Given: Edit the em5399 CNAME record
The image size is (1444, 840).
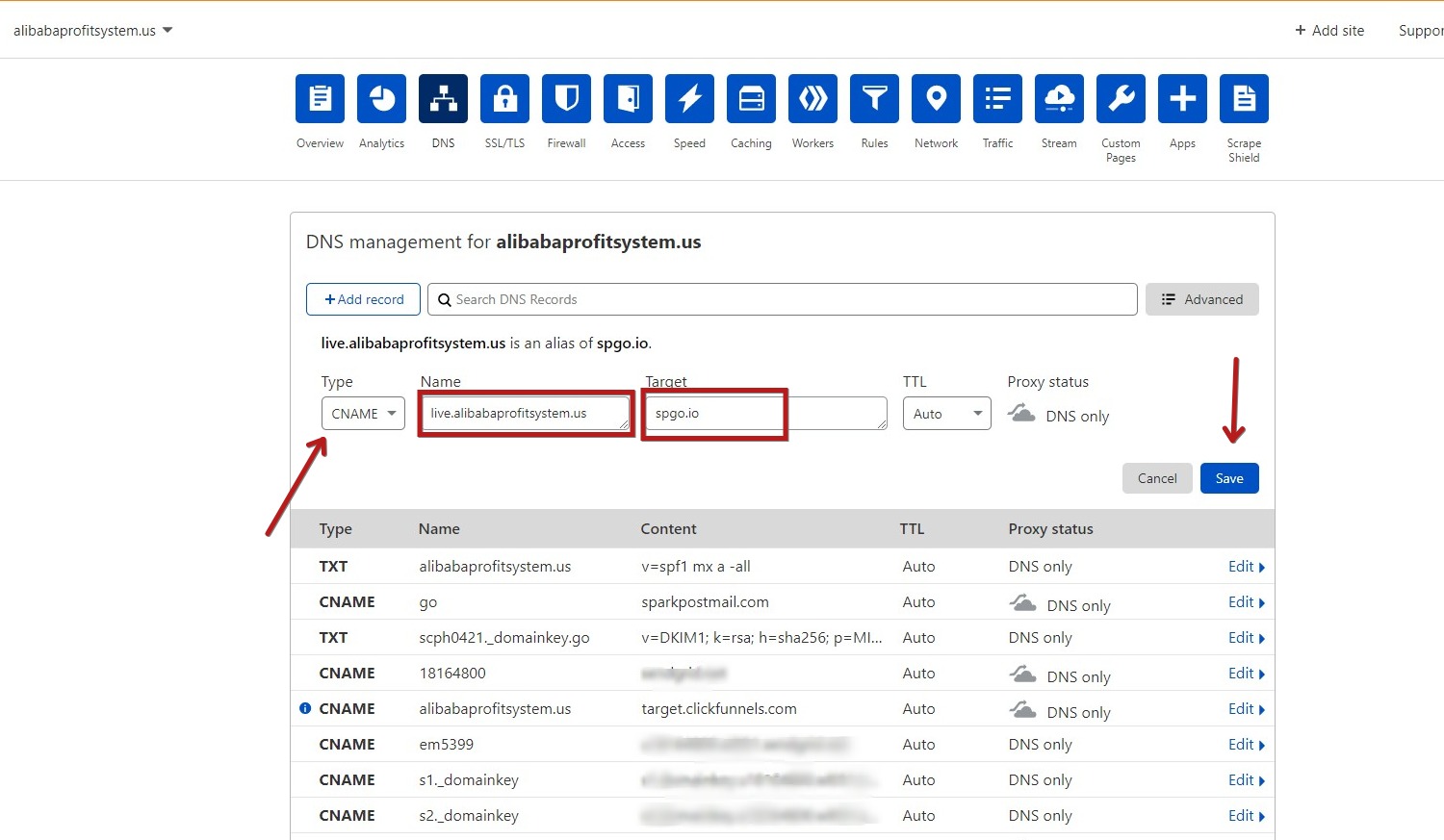Looking at the screenshot, I should 1246,745.
